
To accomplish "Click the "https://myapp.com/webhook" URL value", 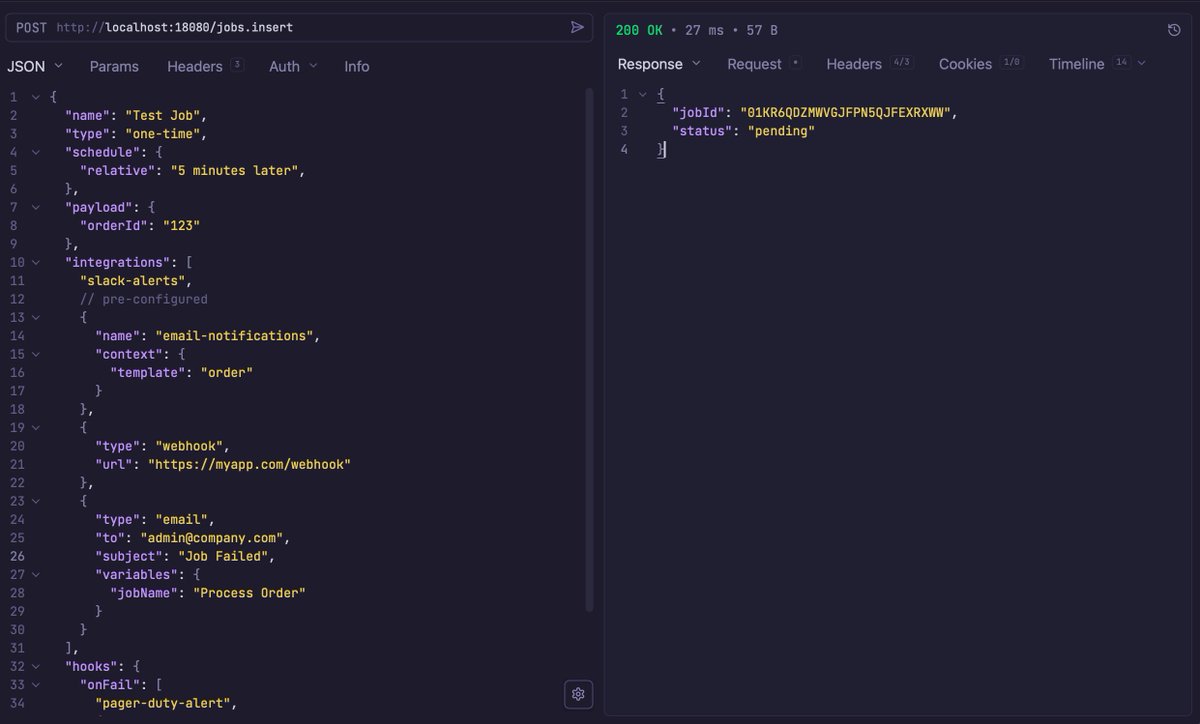I will tap(250, 464).
